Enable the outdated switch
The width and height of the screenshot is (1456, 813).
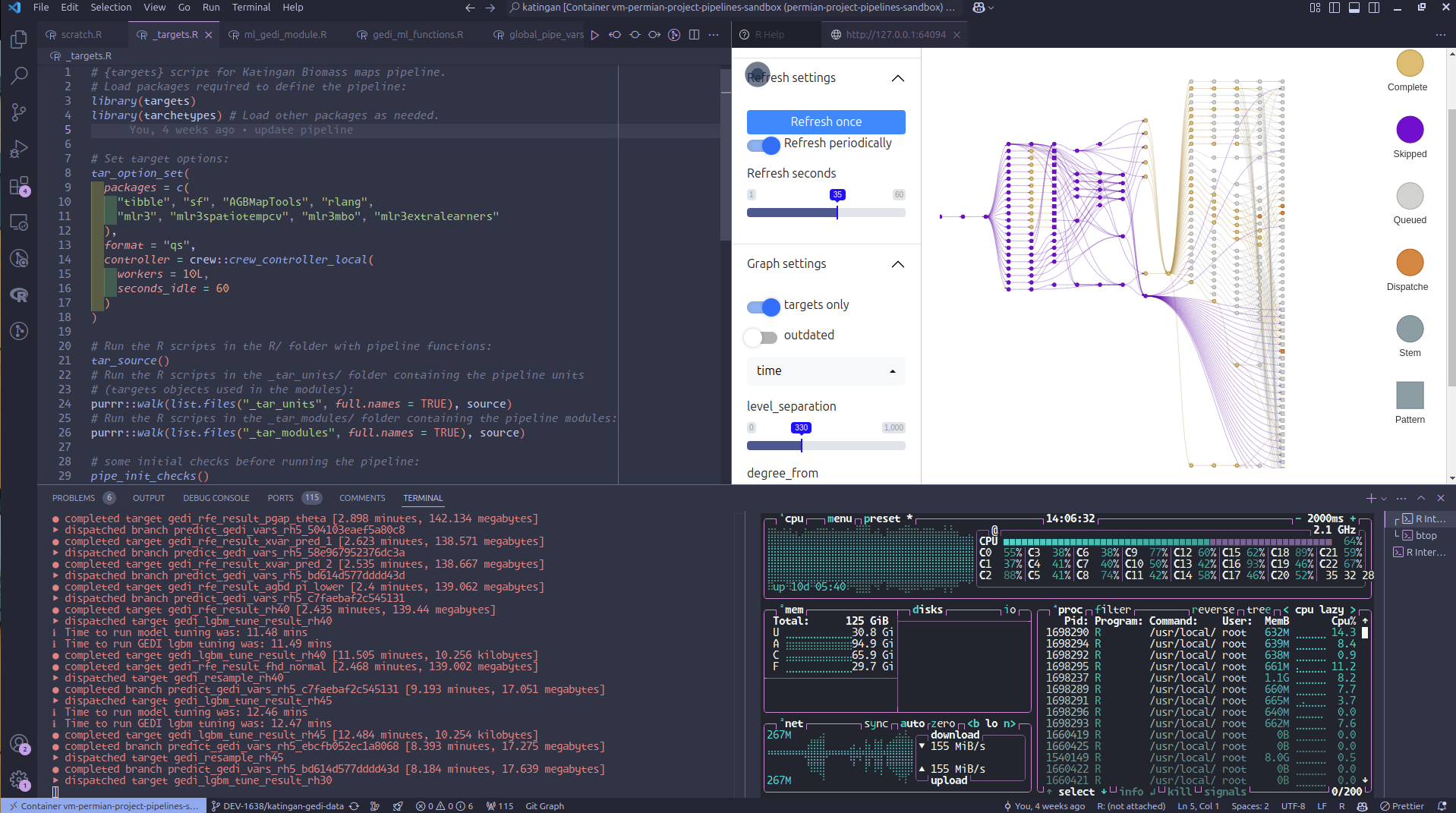[761, 337]
